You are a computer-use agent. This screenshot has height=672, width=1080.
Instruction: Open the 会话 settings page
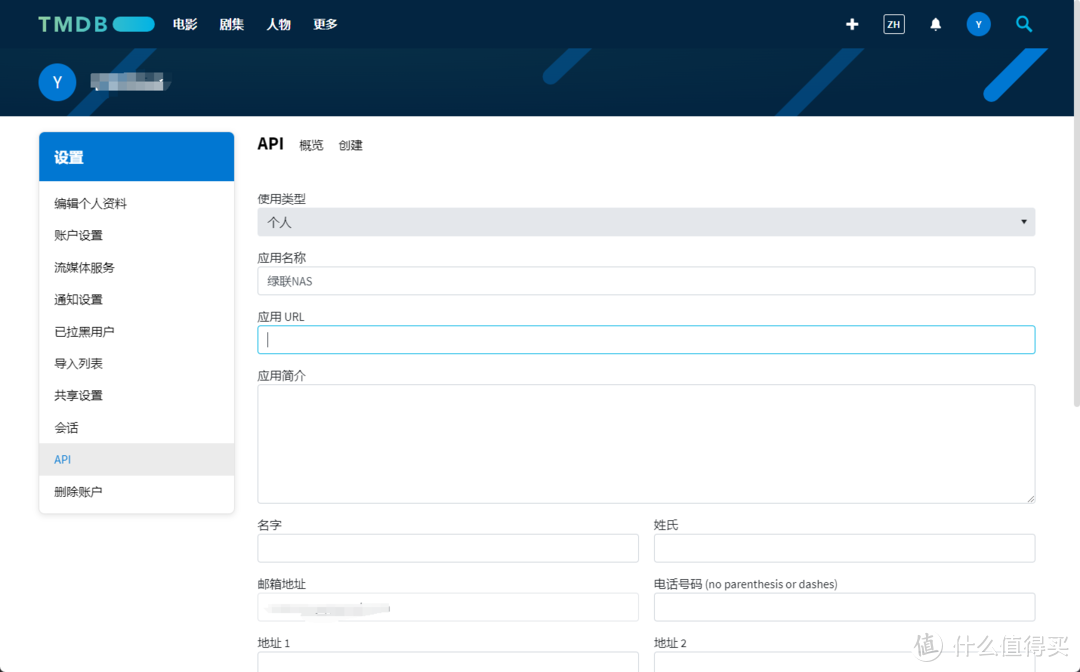tap(66, 427)
